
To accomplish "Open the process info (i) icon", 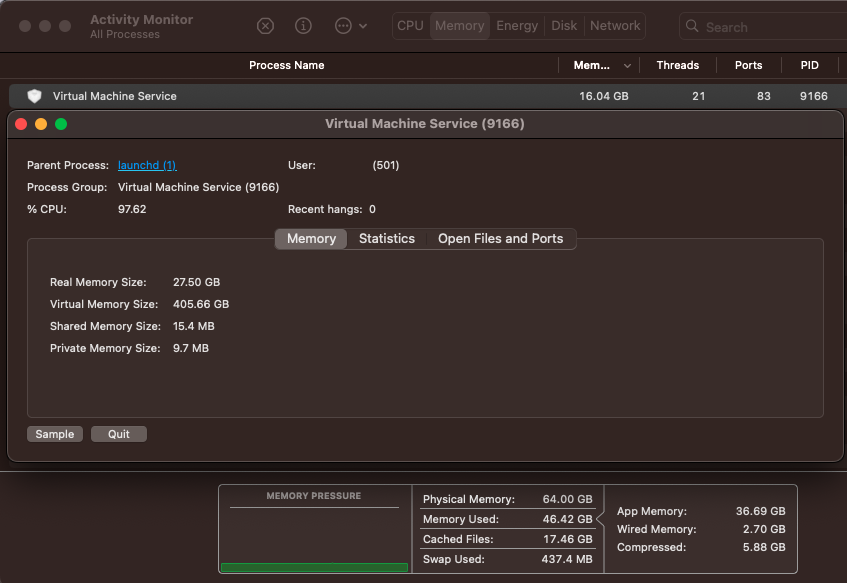I will [303, 26].
